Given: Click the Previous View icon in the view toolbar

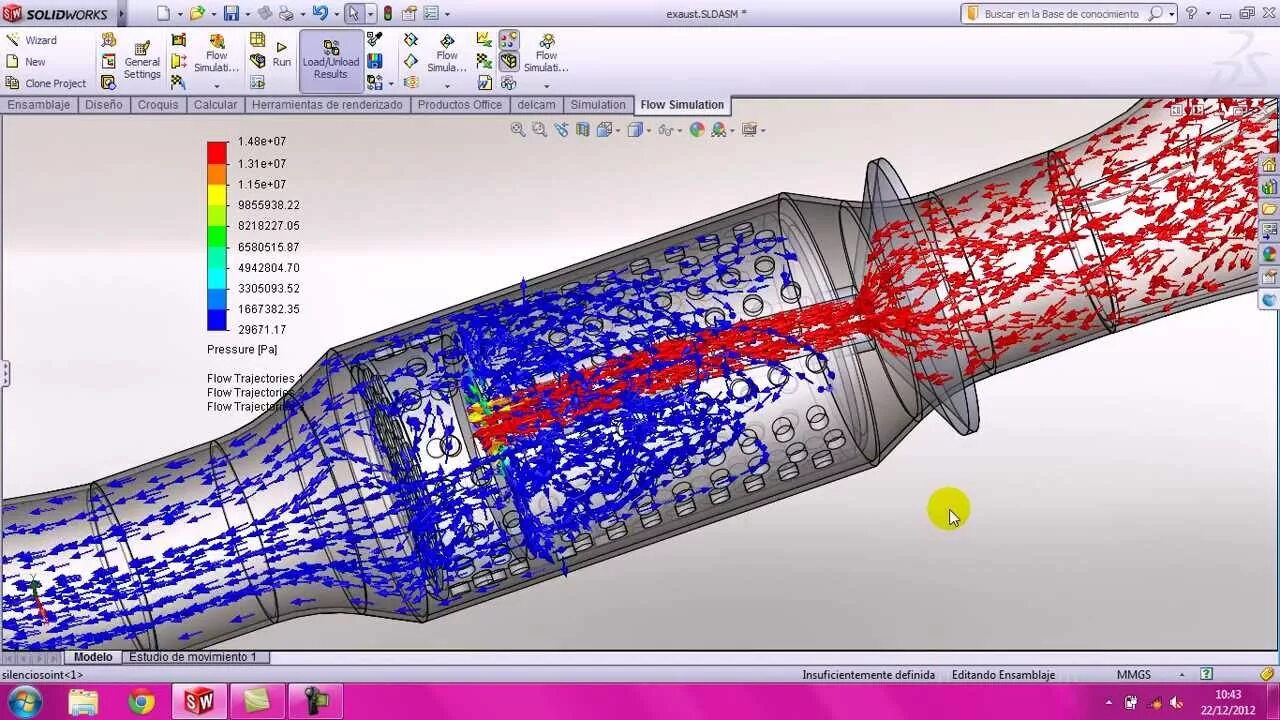Looking at the screenshot, I should coord(561,129).
